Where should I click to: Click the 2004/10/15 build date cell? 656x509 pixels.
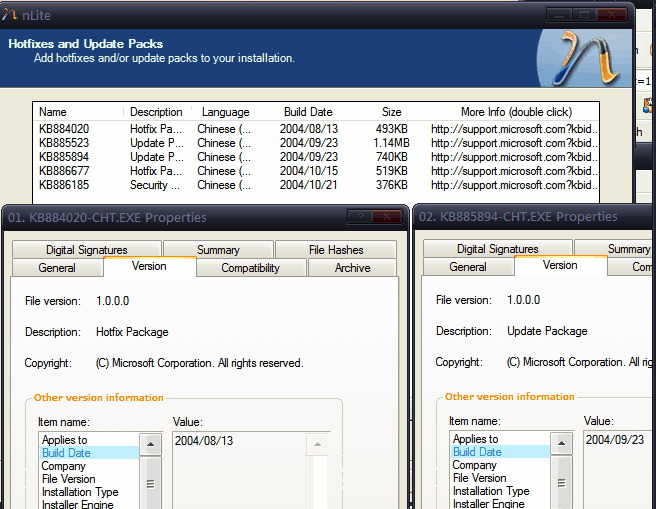click(309, 171)
